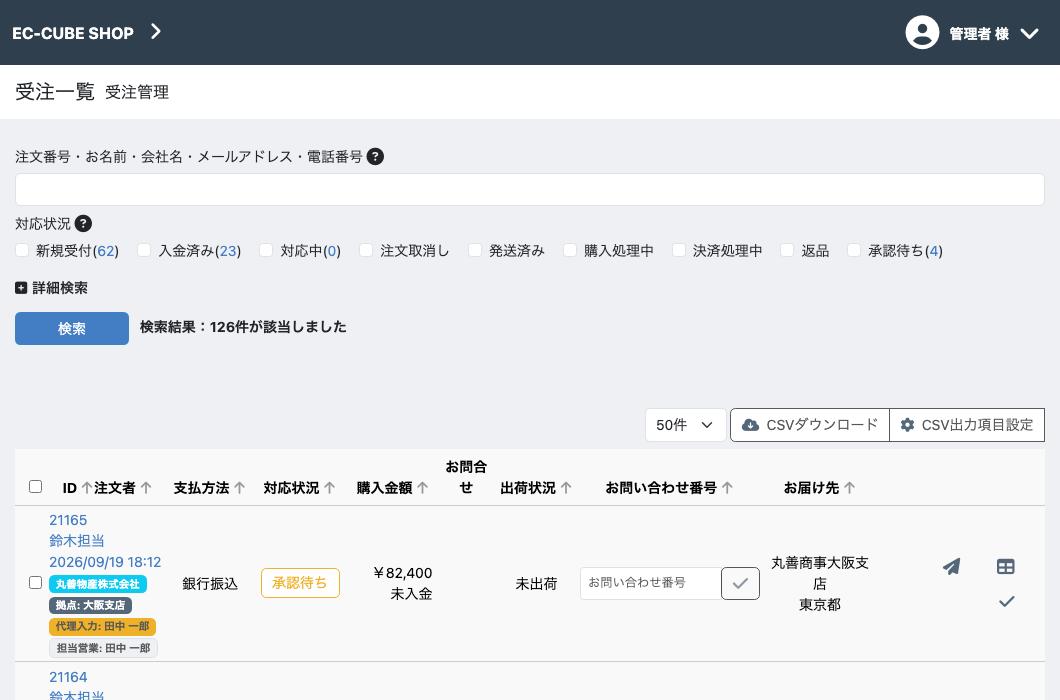Sort by 対応状況 column arrow
1060x700 pixels.
[x=329, y=488]
